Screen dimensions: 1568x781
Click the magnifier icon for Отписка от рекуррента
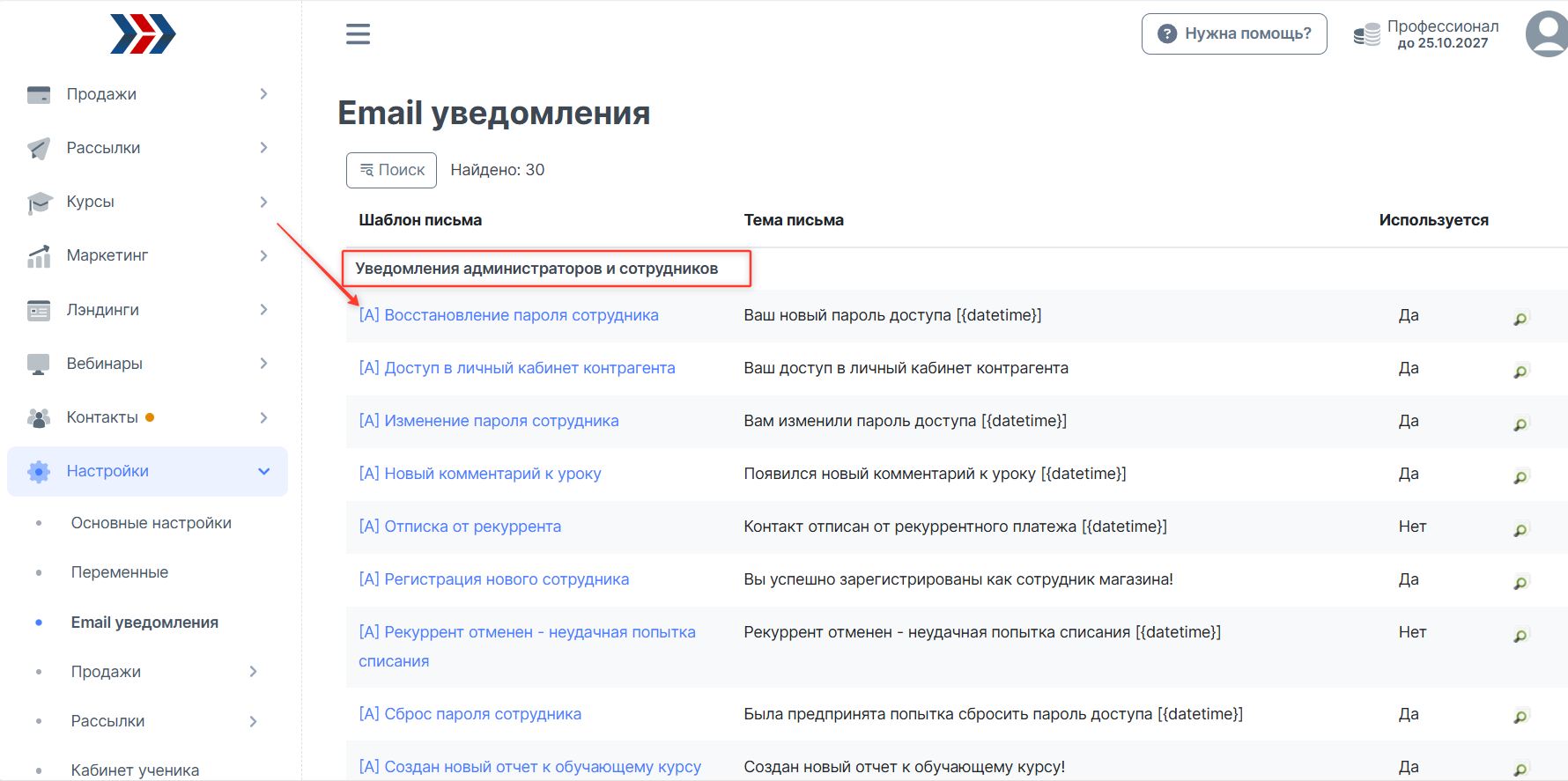click(1520, 529)
